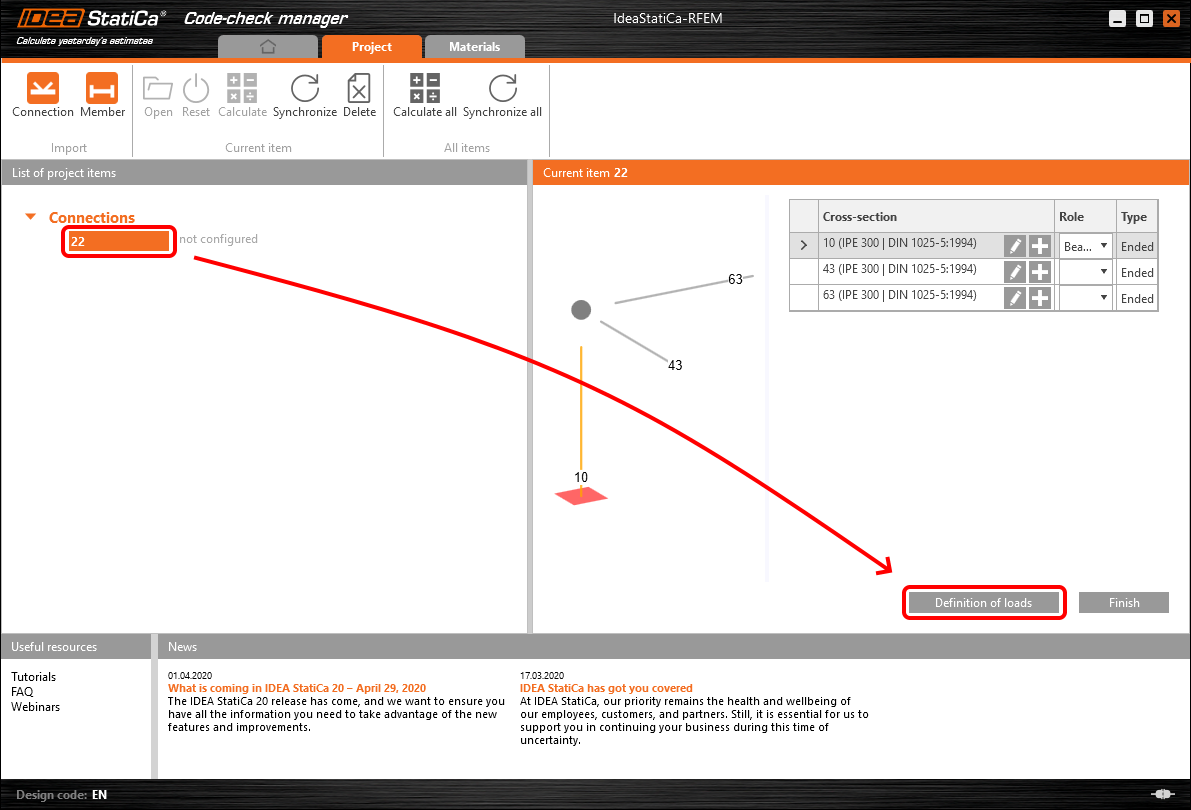Run Synchronize all items
1191x810 pixels.
(502, 95)
